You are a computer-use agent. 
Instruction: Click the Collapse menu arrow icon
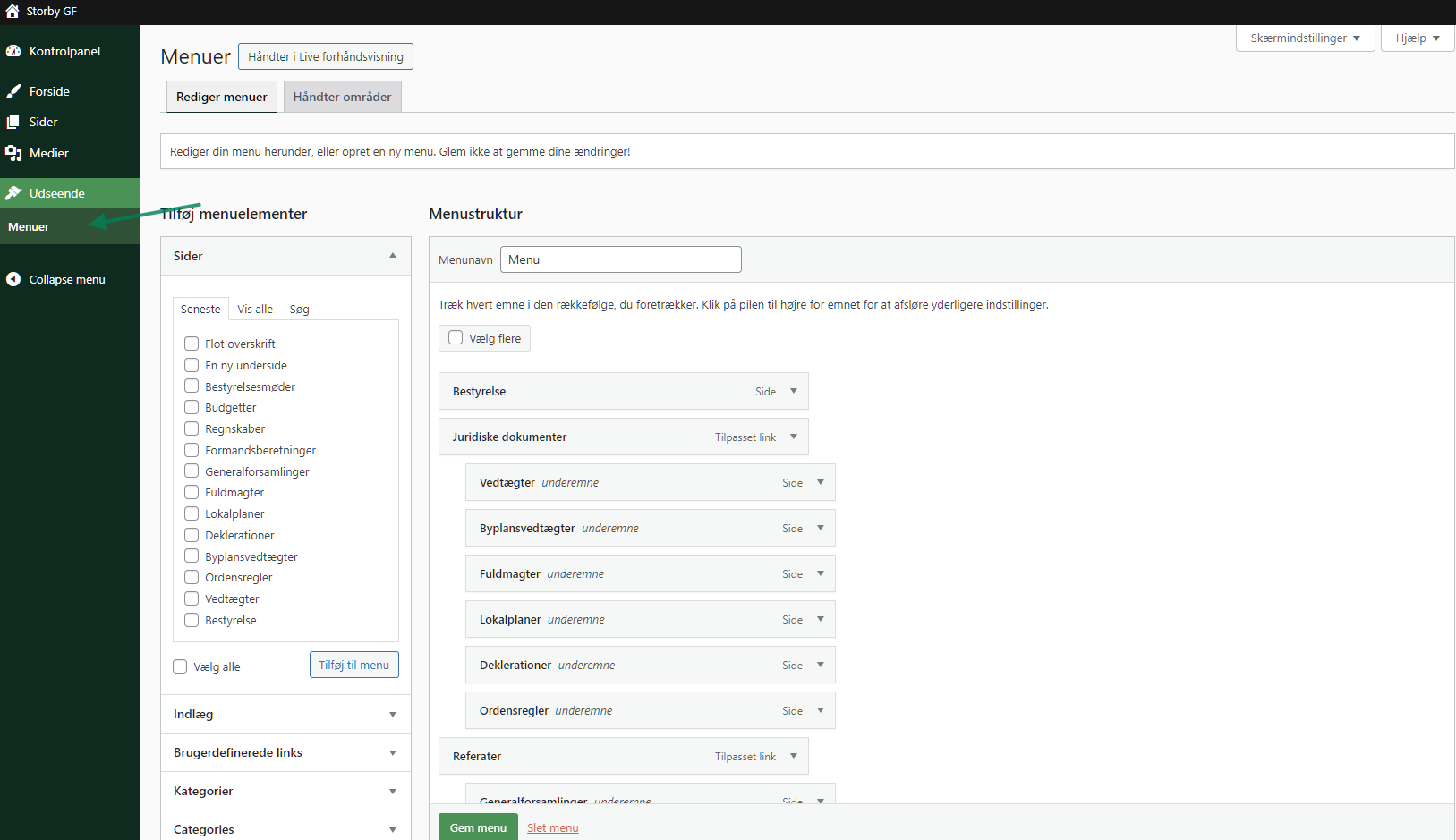click(13, 279)
